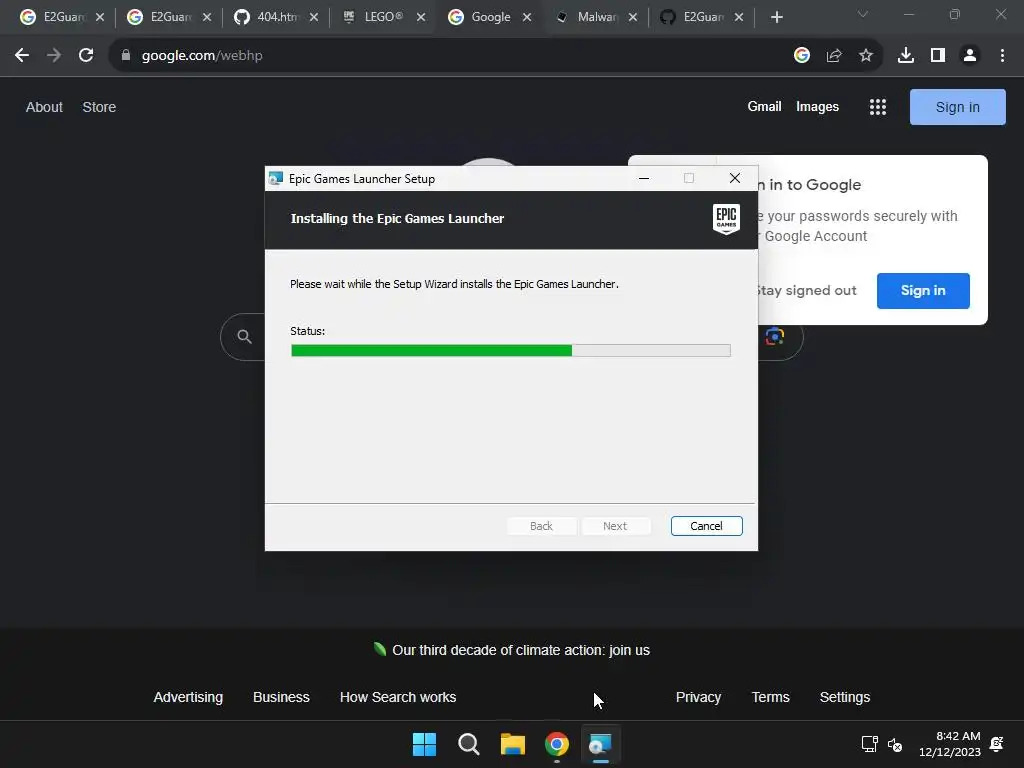Viewport: 1024px width, 768px height.
Task: Click Chrome icon in taskbar
Action: click(556, 744)
